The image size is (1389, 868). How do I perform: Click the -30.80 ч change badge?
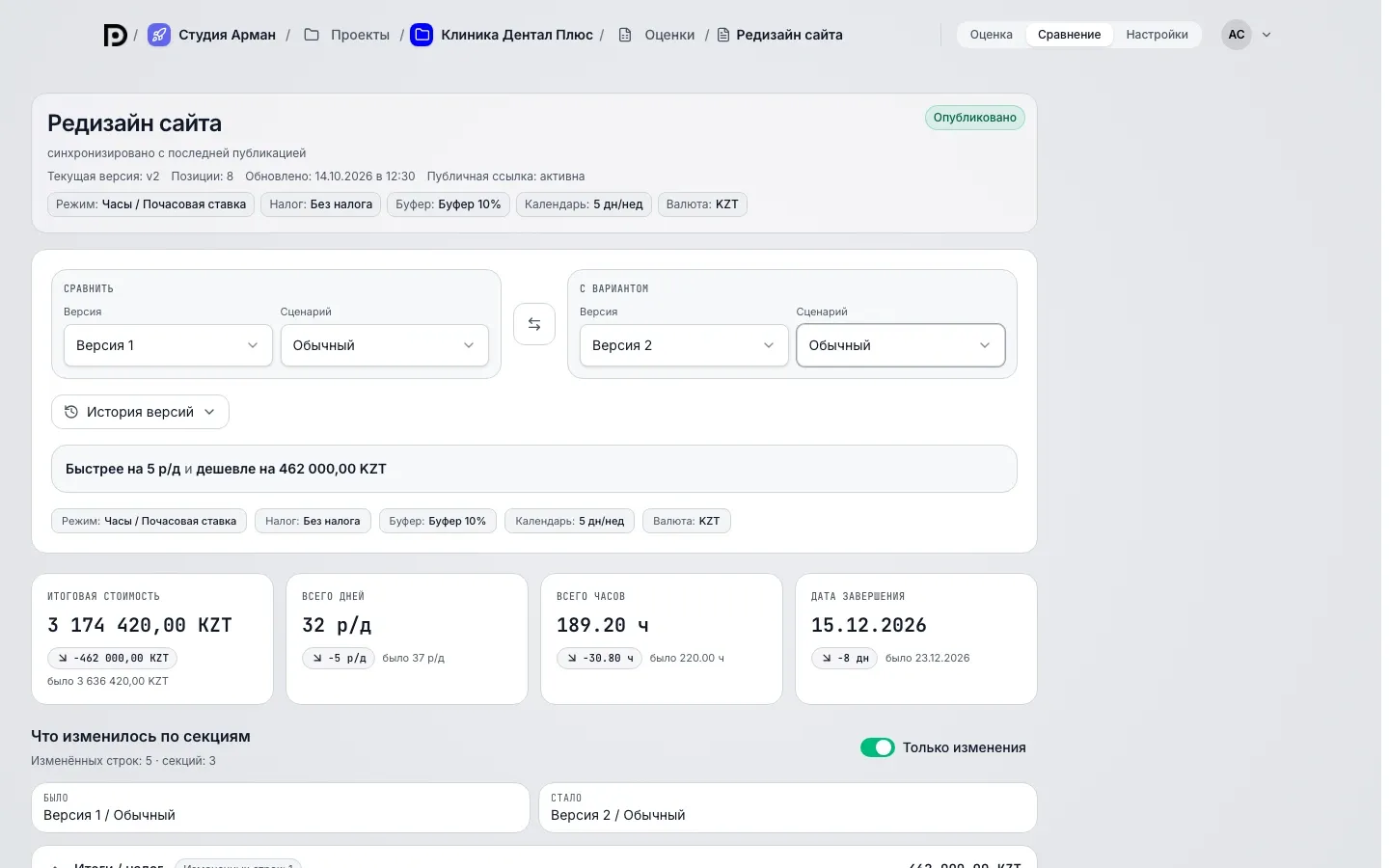[599, 658]
